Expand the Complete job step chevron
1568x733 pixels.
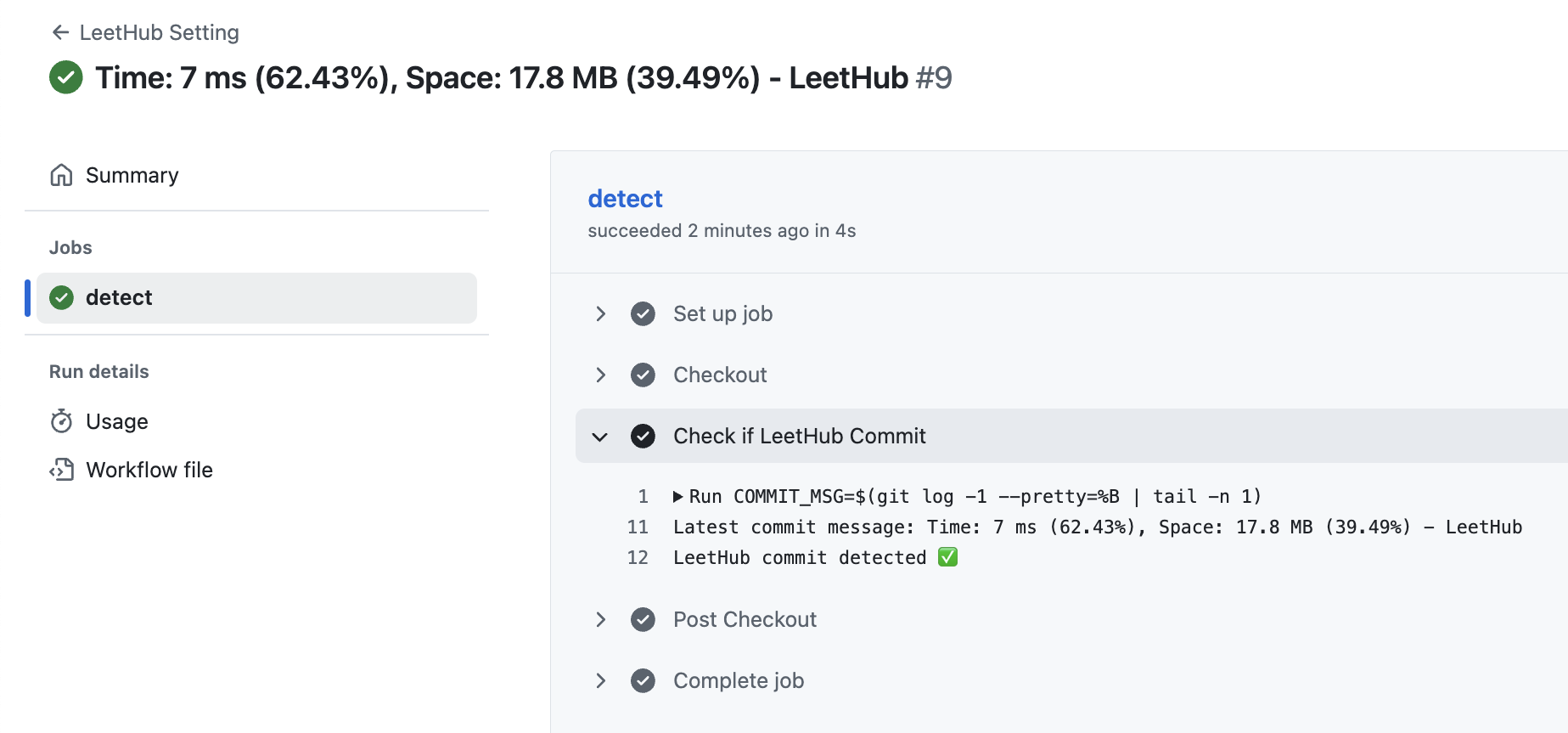pos(601,681)
